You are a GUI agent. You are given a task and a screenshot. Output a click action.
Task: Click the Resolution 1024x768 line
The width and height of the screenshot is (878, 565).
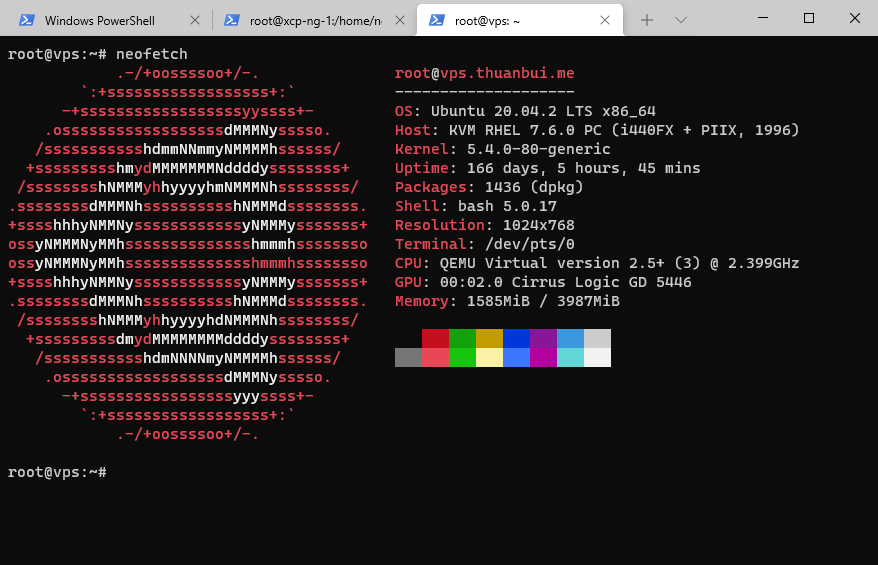click(x=485, y=226)
